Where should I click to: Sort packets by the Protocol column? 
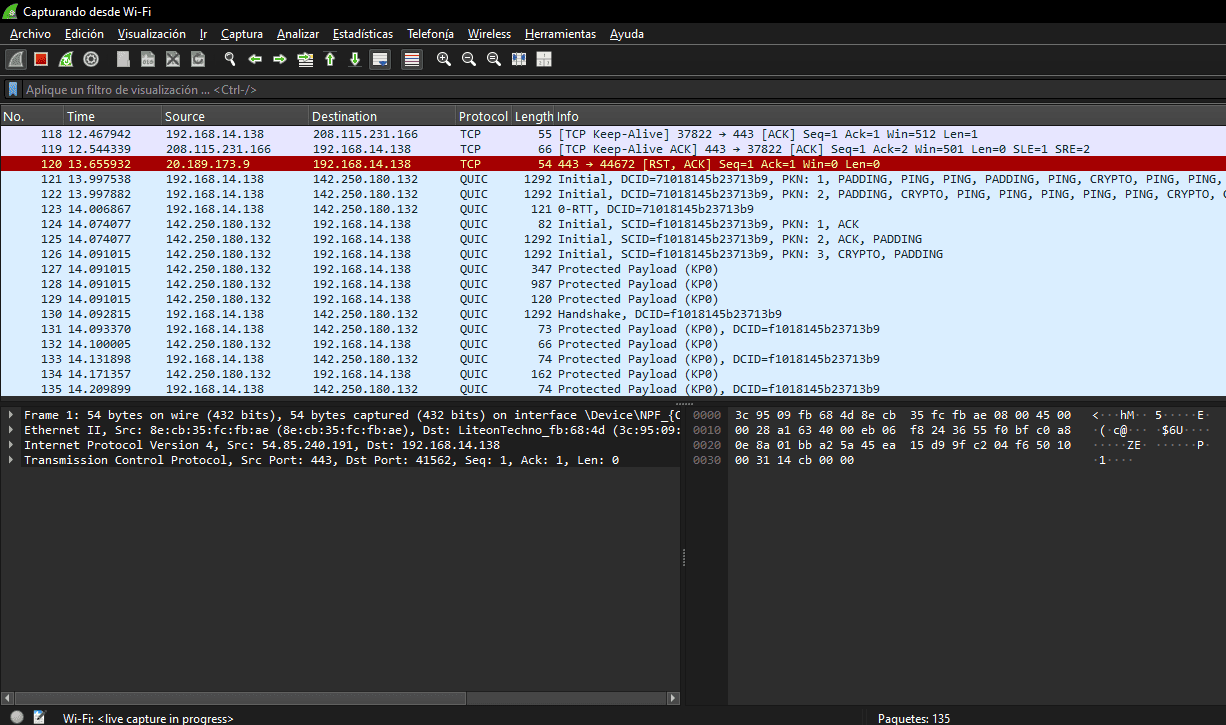[x=483, y=116]
